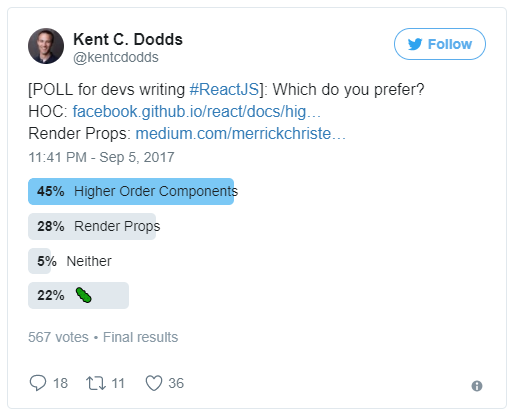Open Kent C. Dodds profile avatar
The image size is (515, 417).
[46, 46]
